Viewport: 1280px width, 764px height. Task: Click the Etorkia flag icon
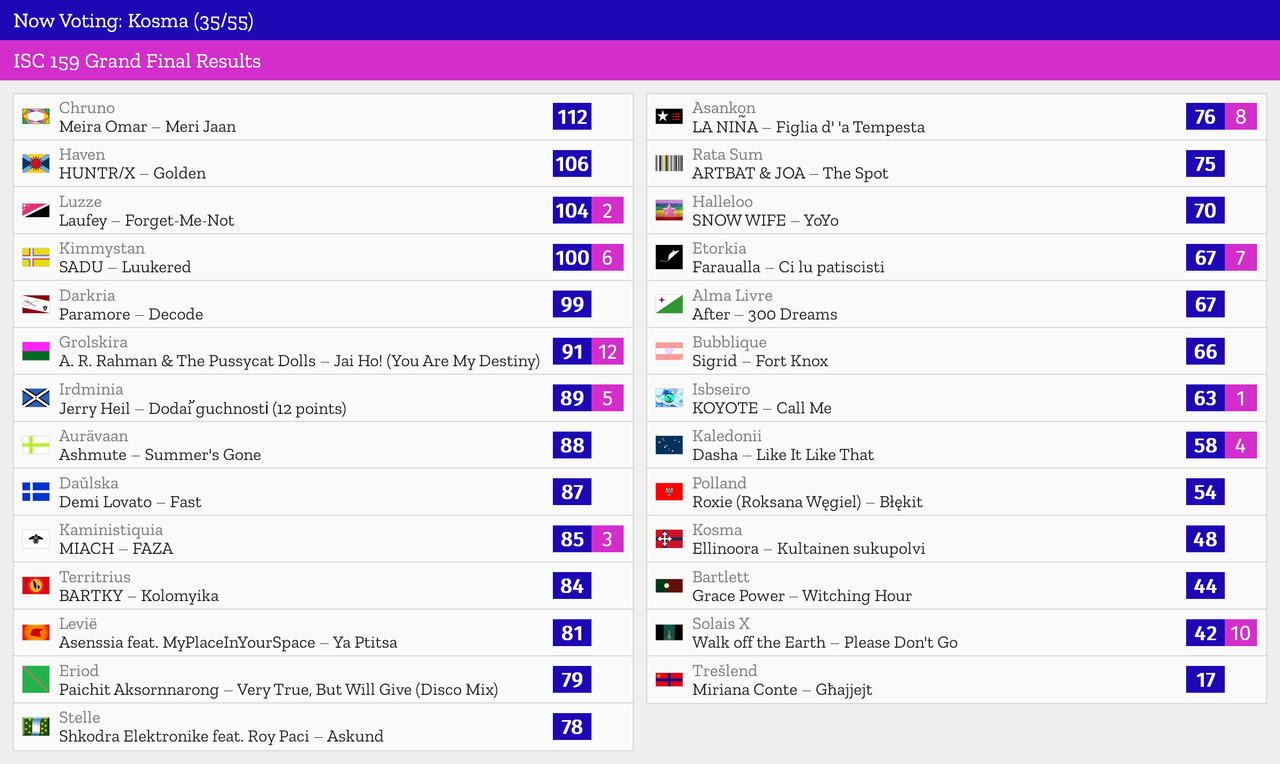(x=669, y=258)
